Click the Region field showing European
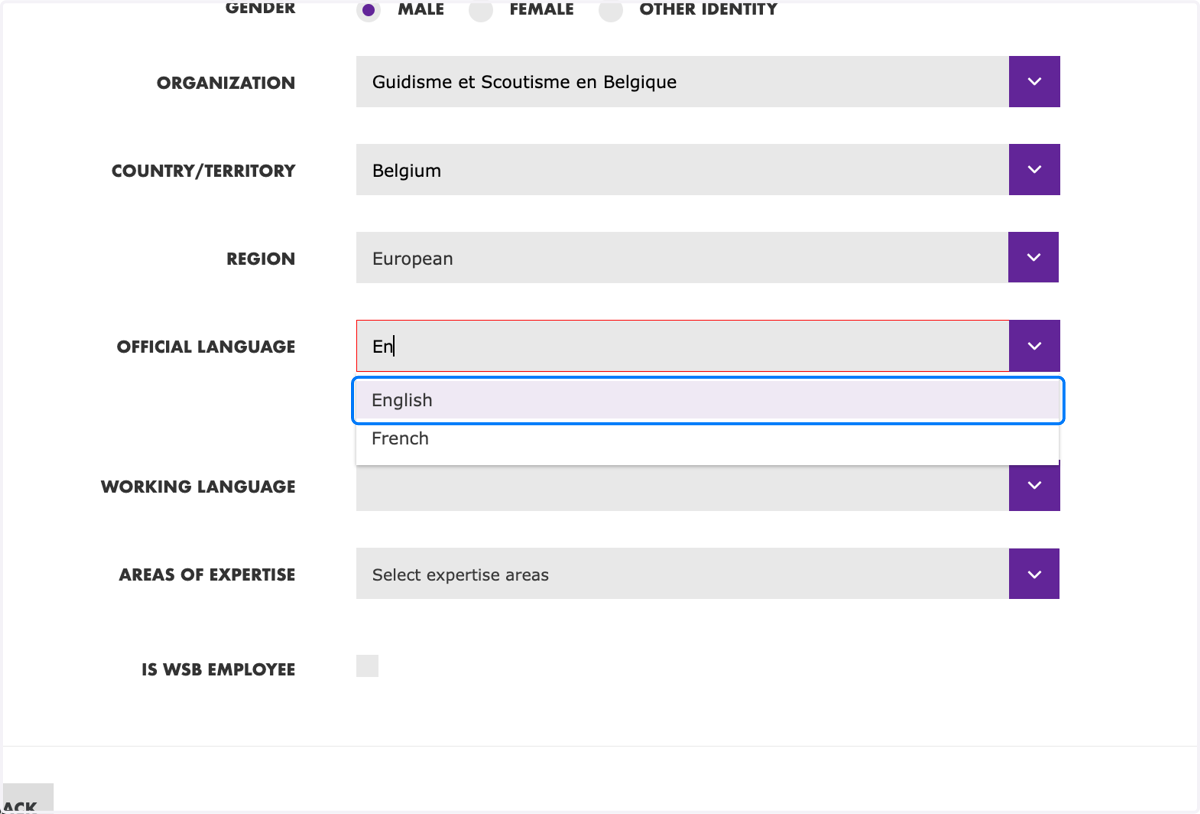1200x814 pixels. tap(682, 258)
